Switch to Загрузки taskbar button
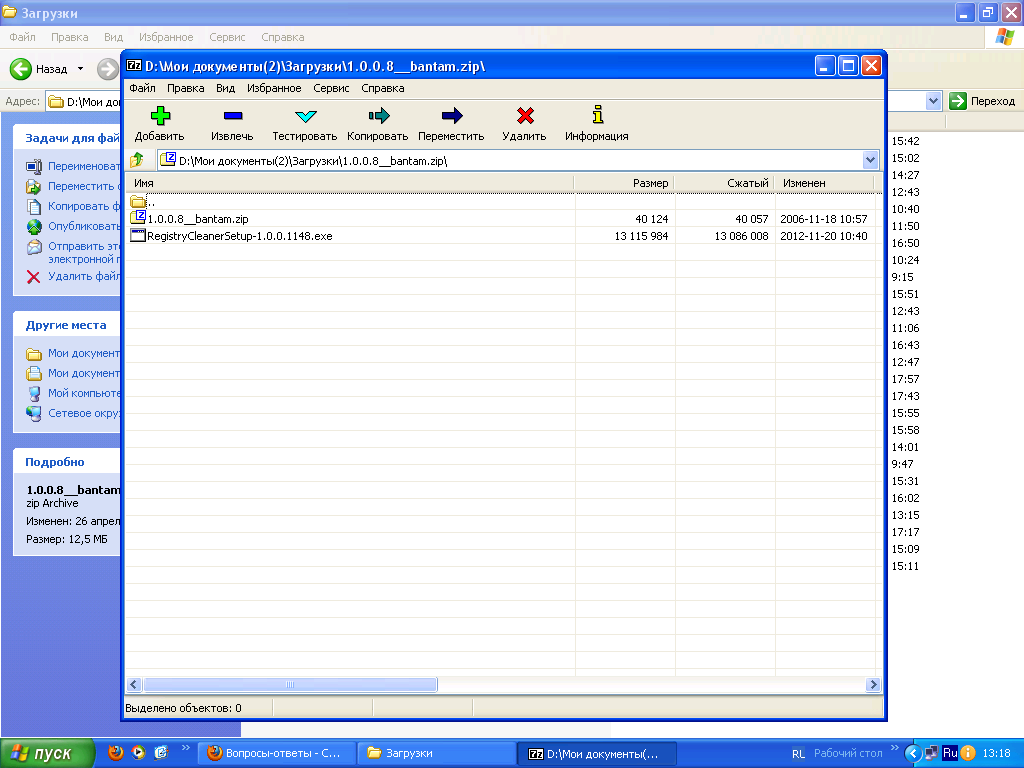This screenshot has height=768, width=1024. tap(437, 753)
